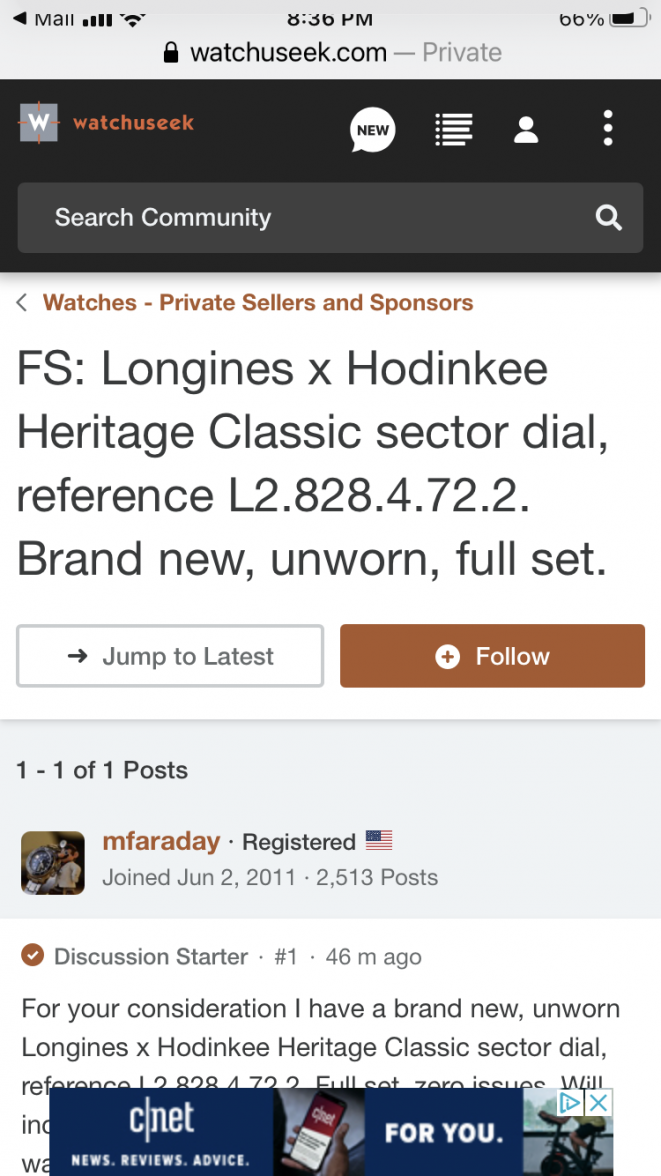The height and width of the screenshot is (1176, 661).
Task: Open mfaraday's profile
Action: 161,841
